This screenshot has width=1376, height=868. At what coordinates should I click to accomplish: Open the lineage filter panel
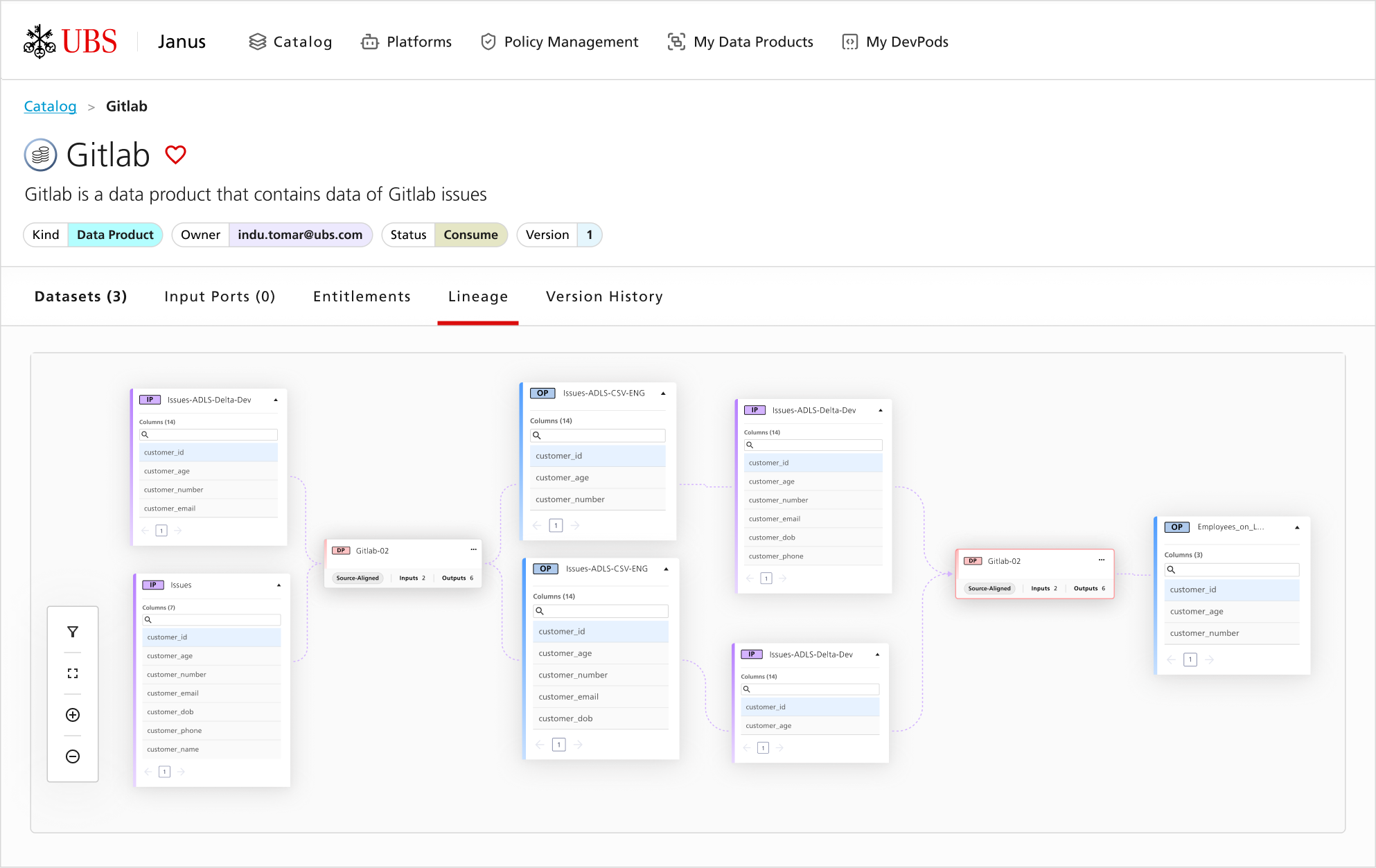(x=73, y=631)
